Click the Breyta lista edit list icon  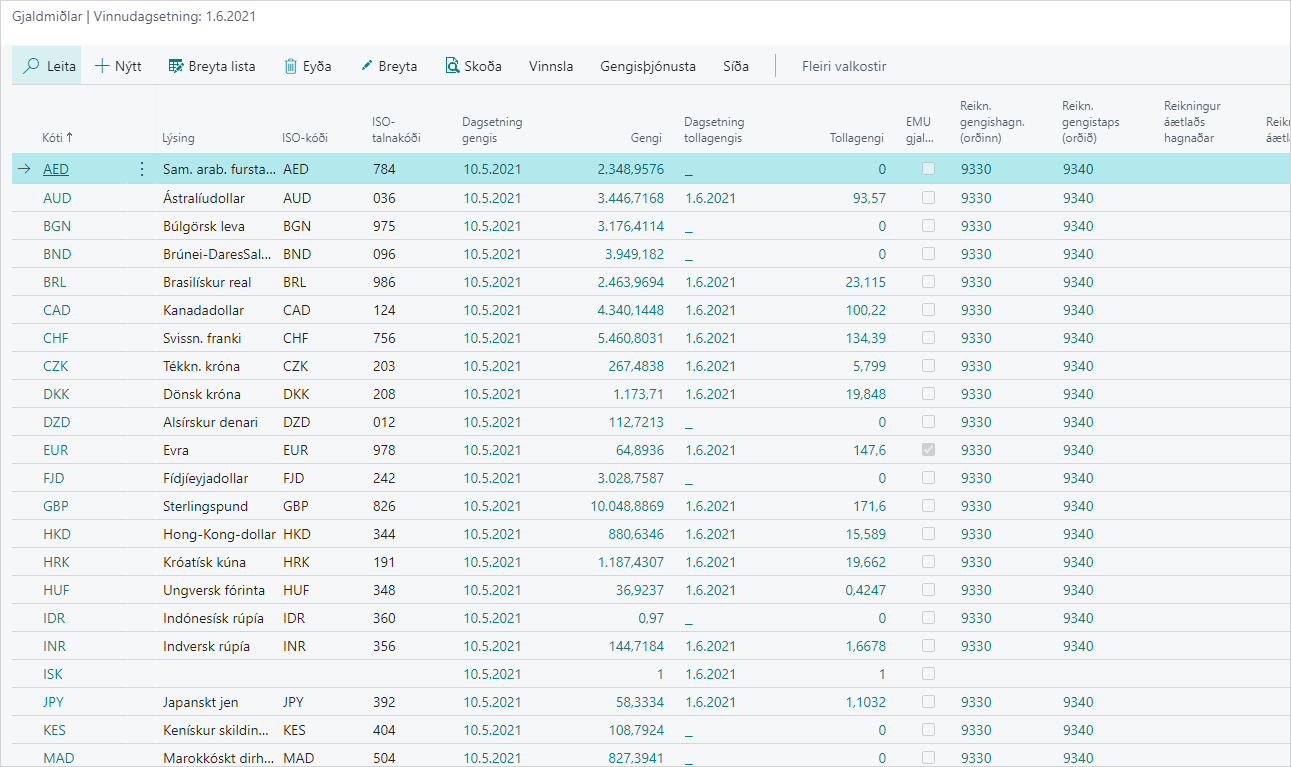(176, 66)
